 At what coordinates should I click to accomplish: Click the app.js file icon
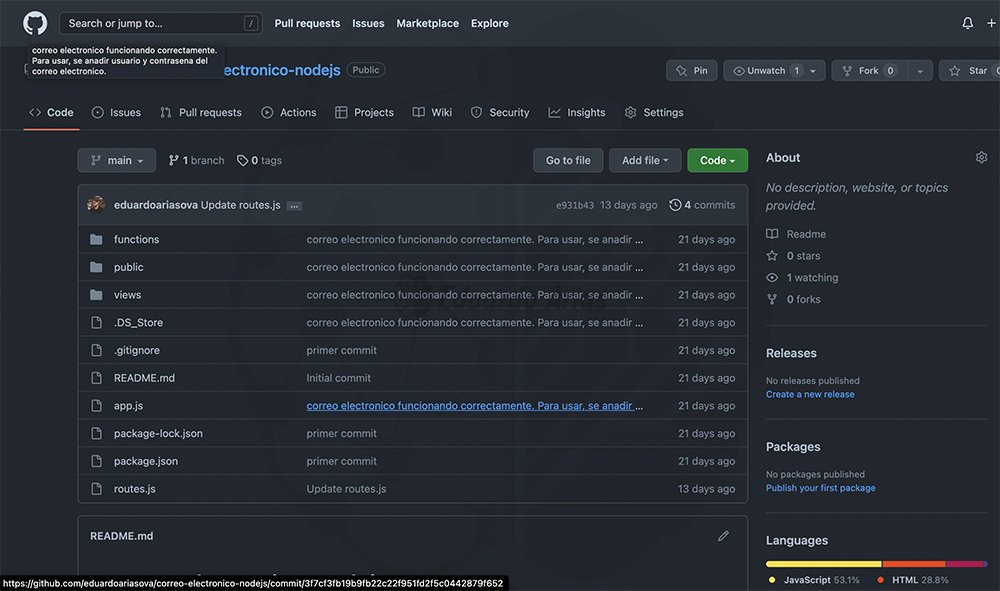[x=96, y=405]
